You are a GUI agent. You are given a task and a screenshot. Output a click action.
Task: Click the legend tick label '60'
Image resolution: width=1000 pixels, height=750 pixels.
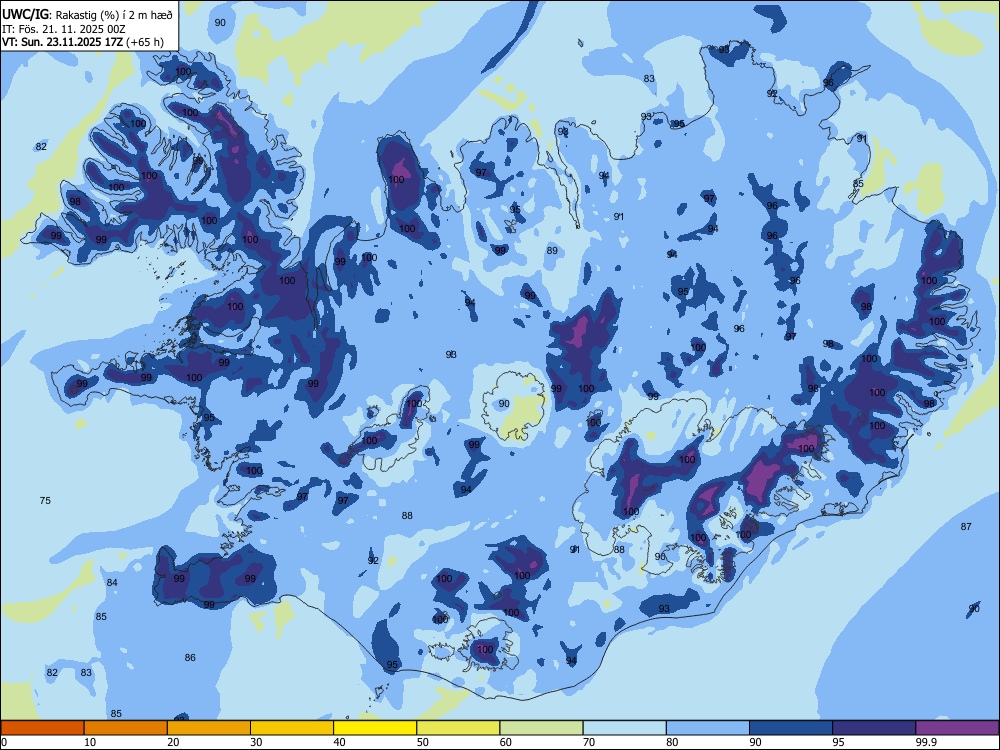(506, 742)
